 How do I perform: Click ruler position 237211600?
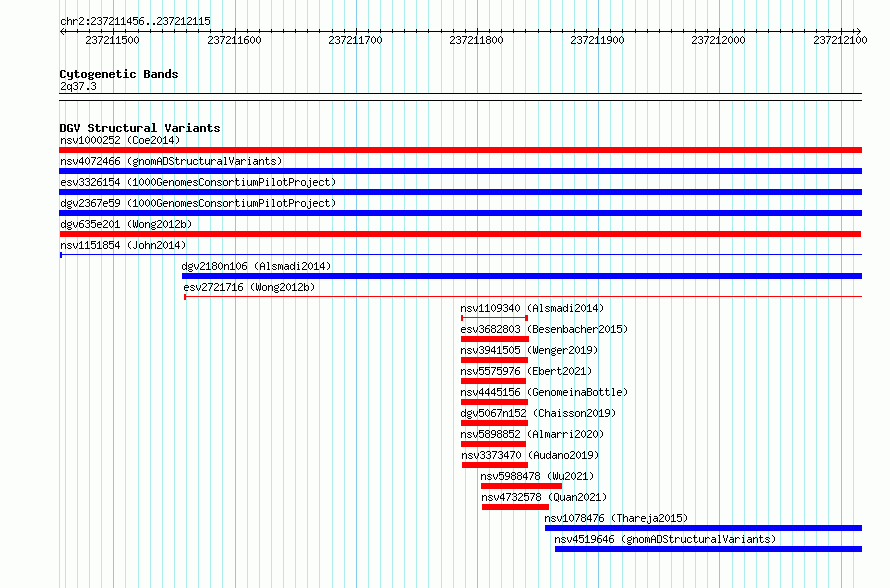tap(234, 40)
